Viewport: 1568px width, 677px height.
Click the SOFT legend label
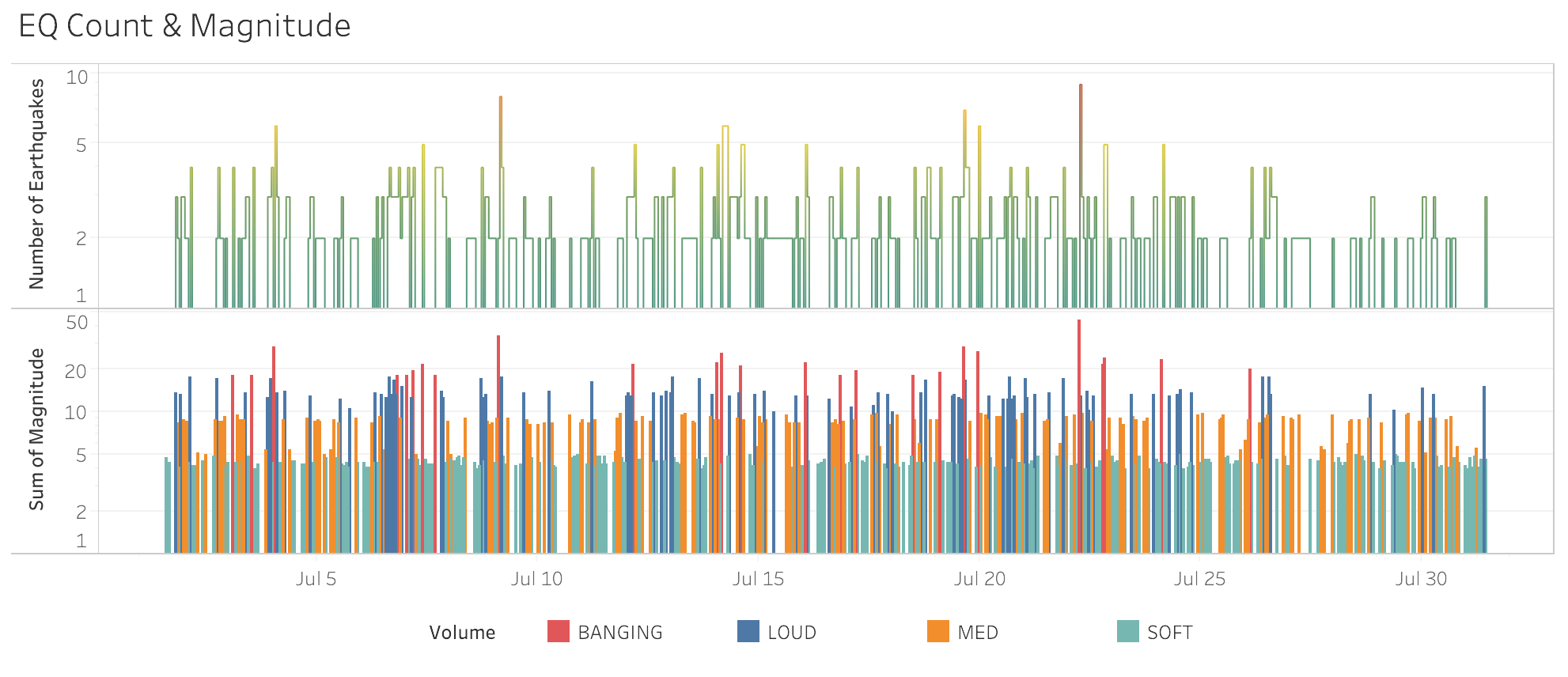click(x=1170, y=633)
